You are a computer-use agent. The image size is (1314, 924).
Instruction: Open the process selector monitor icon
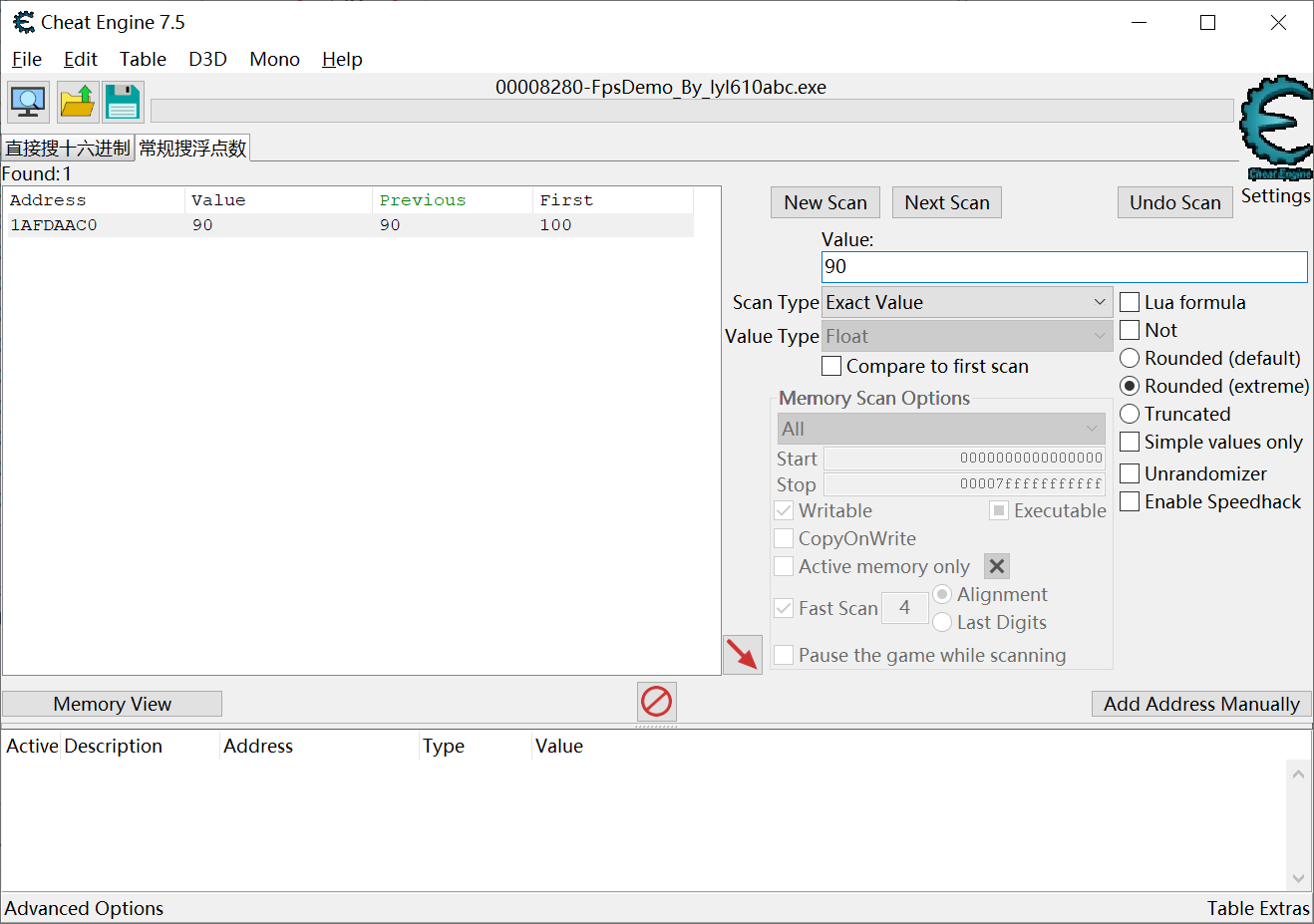(28, 102)
